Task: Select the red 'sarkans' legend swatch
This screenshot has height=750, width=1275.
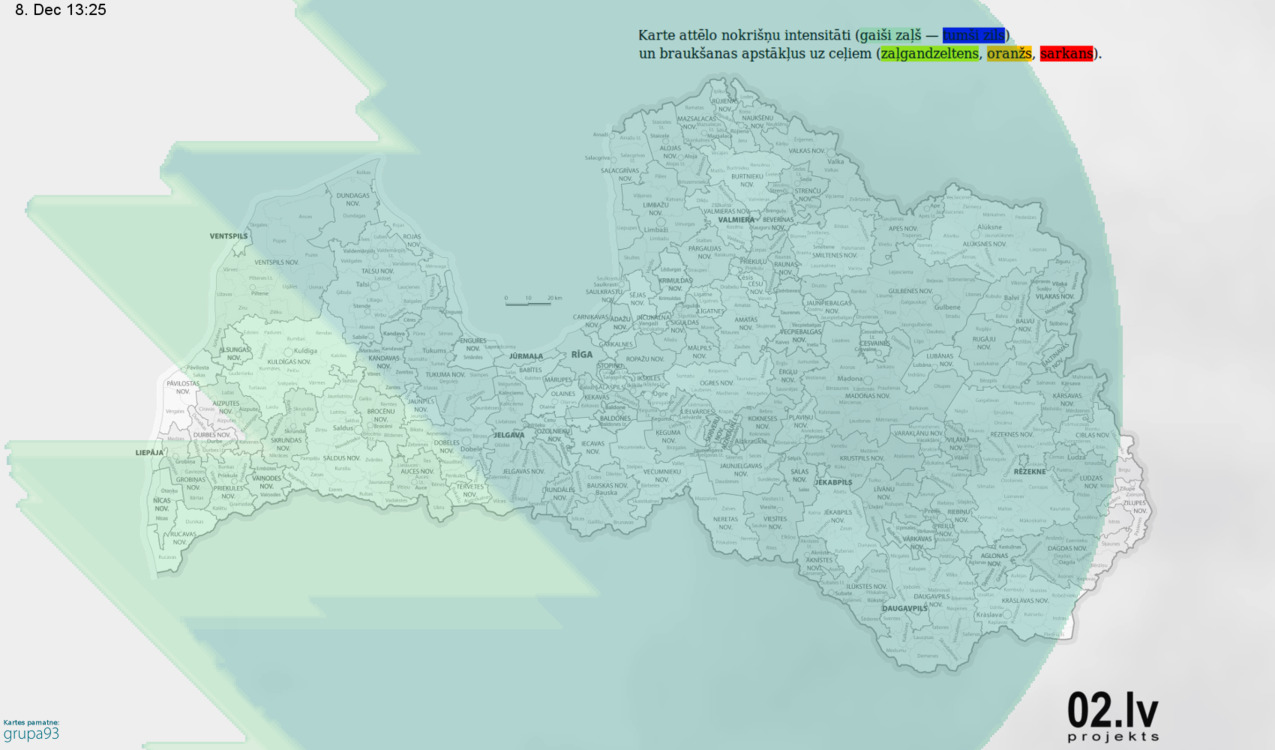Action: tap(1066, 53)
